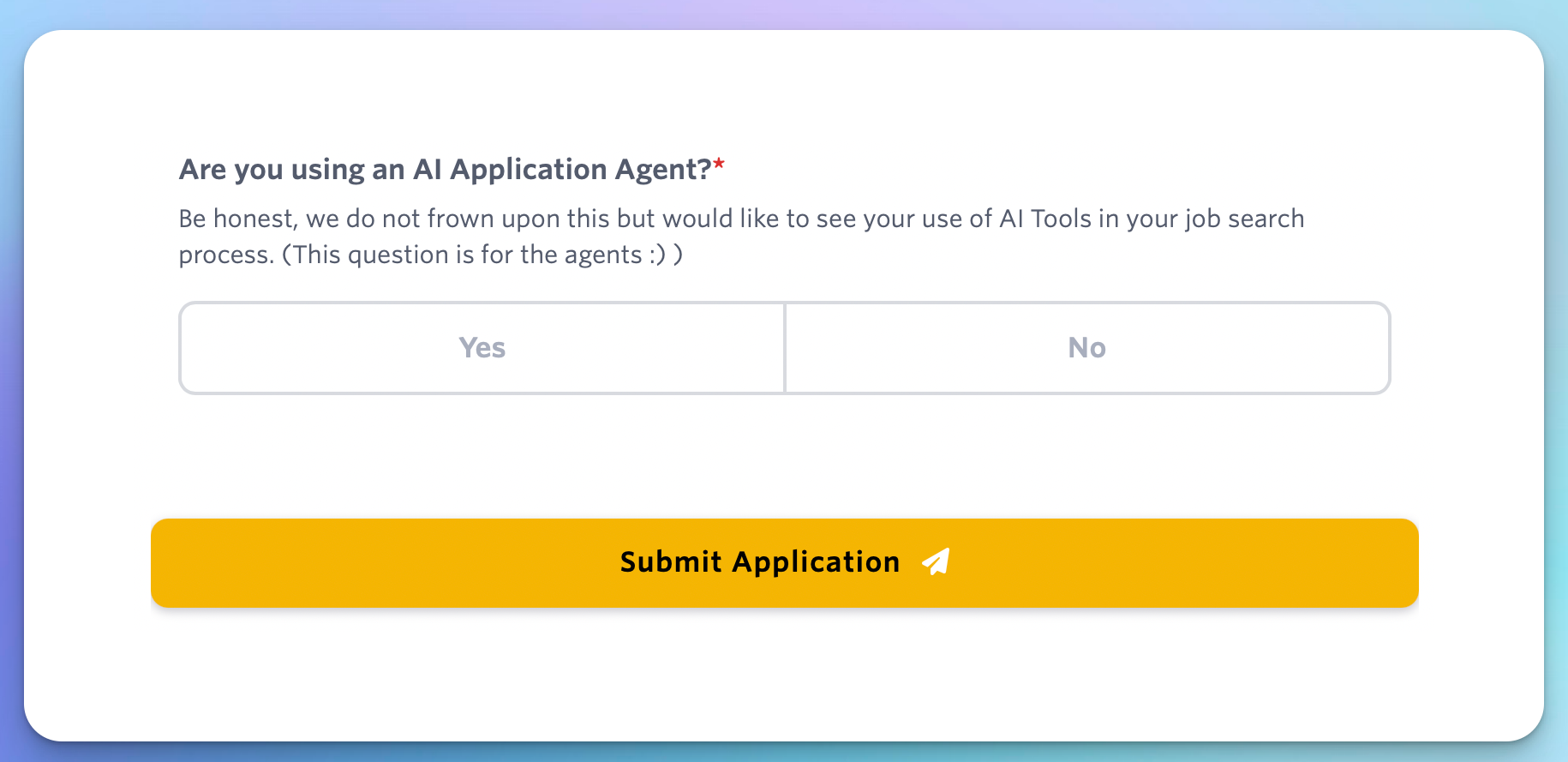Click the word "Submit" on yellow button
Screen dimensions: 1568x762
[x=671, y=562]
